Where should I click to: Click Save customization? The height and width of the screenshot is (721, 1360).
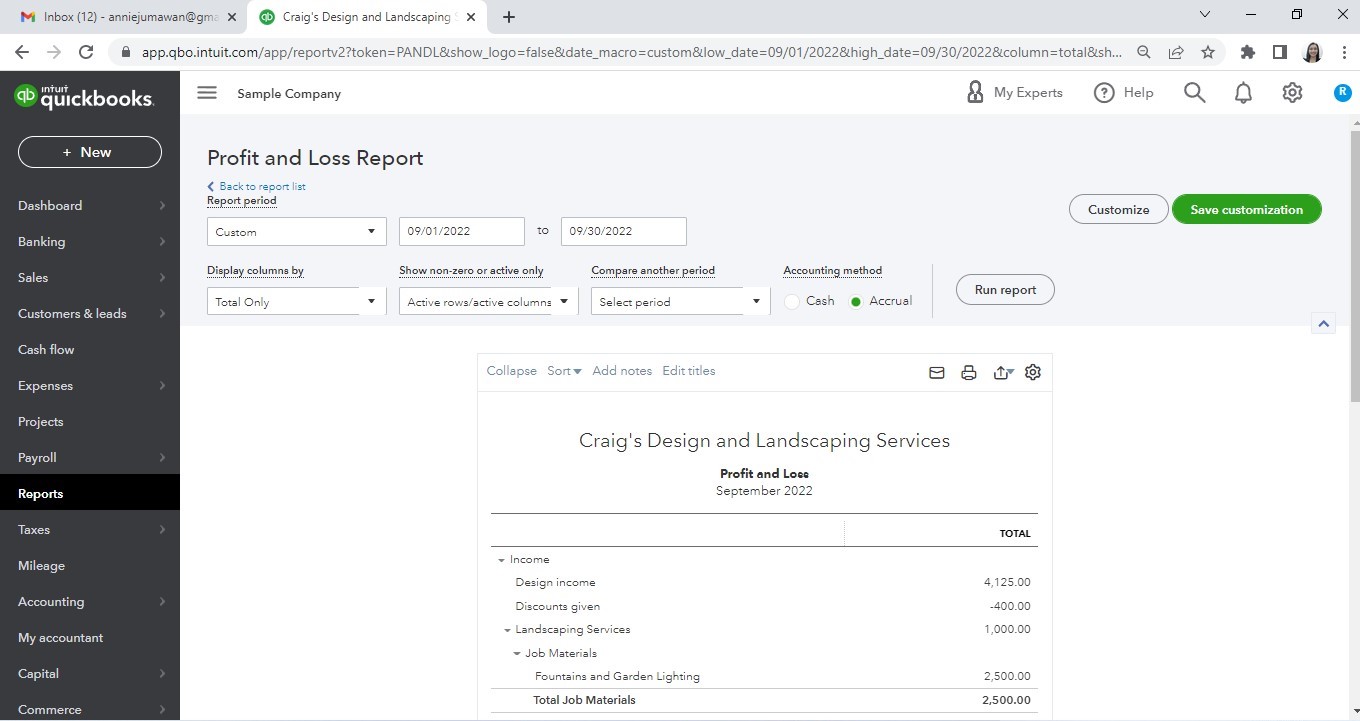pyautogui.click(x=1246, y=209)
